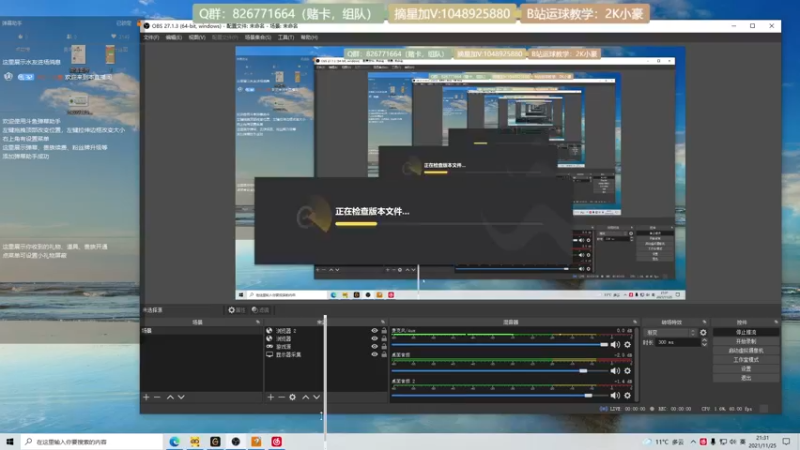The height and width of the screenshot is (450, 800).
Task: Open the notification center in system tray
Action: (x=787, y=442)
